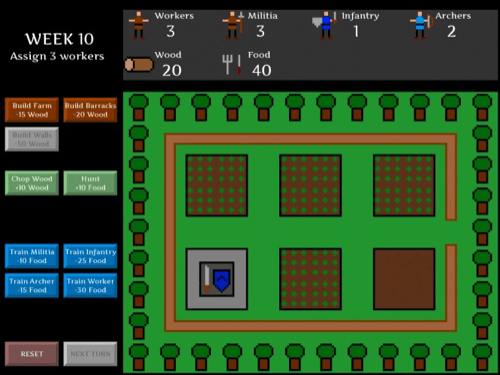Click the Militia label text
Screen dimensions: 500x375
[262, 16]
